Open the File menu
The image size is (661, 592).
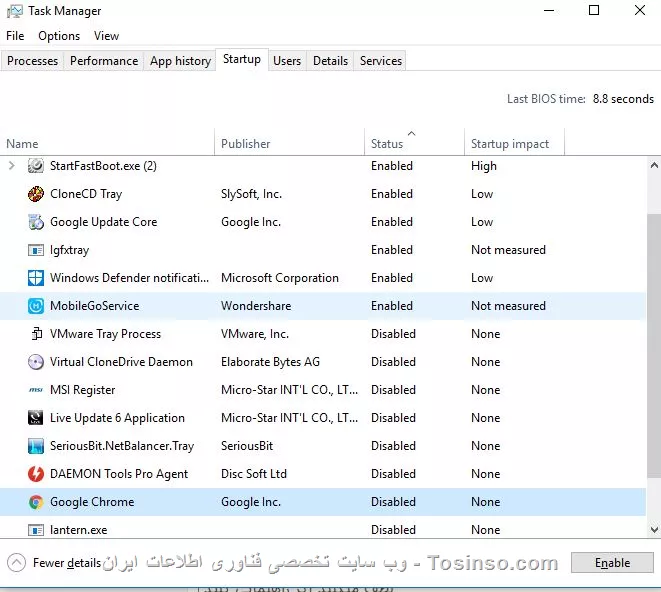[15, 36]
